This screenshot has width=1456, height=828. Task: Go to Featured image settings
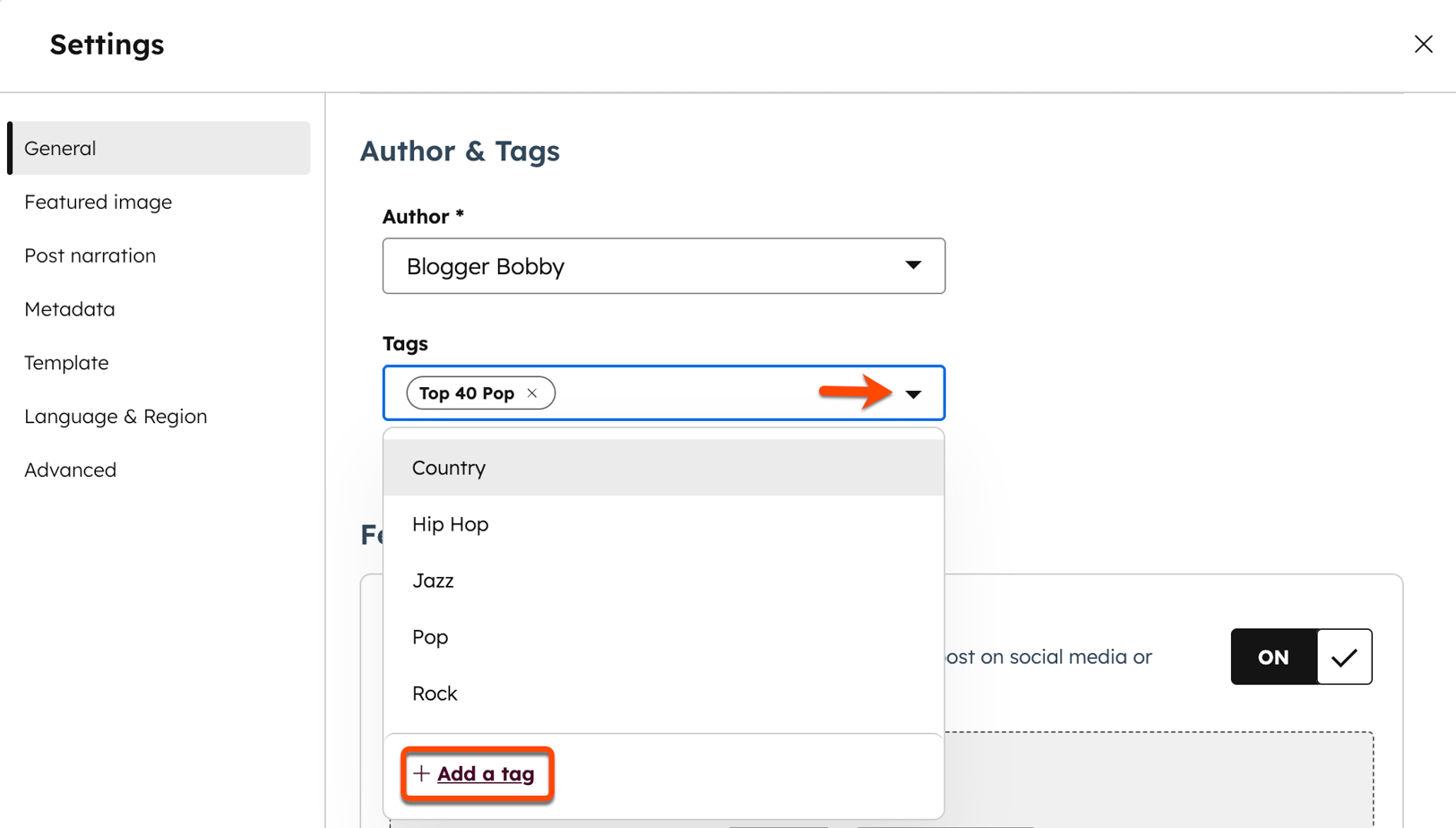click(99, 203)
